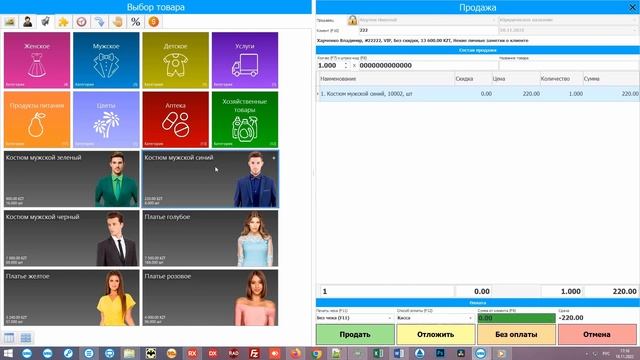Viewport: 640px width, 360px height.
Task: Open the payment method dropdown Касса
Action: [x=435, y=318]
